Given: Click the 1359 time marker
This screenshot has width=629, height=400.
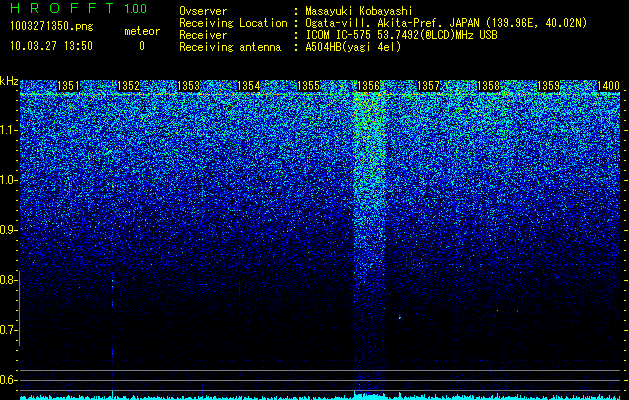Looking at the screenshot, I should [x=548, y=86].
